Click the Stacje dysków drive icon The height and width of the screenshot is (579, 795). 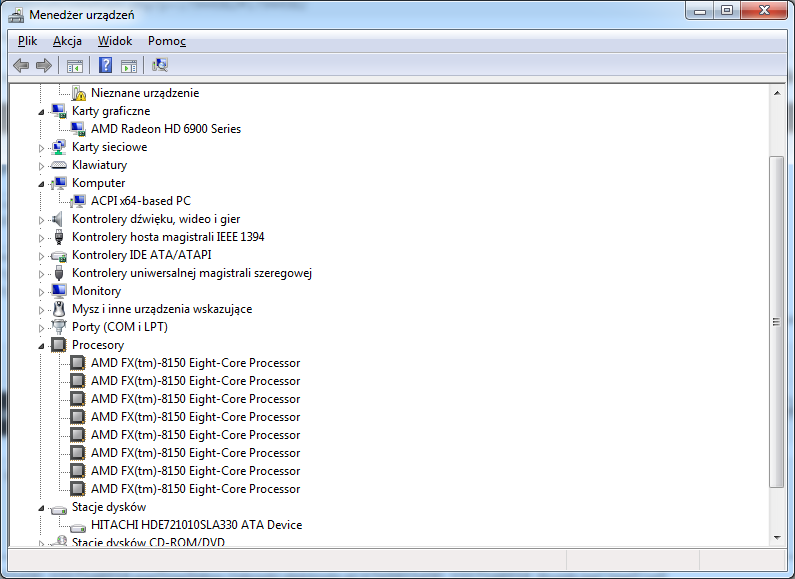[59, 509]
